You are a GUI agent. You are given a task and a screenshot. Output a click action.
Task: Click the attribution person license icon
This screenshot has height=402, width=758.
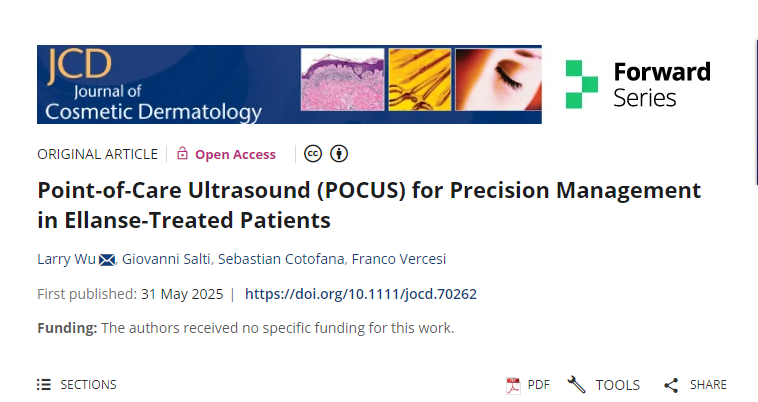tap(339, 154)
